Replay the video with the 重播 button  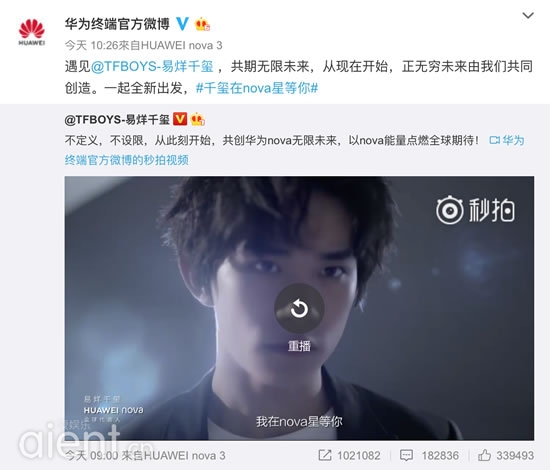pyautogui.click(x=299, y=317)
